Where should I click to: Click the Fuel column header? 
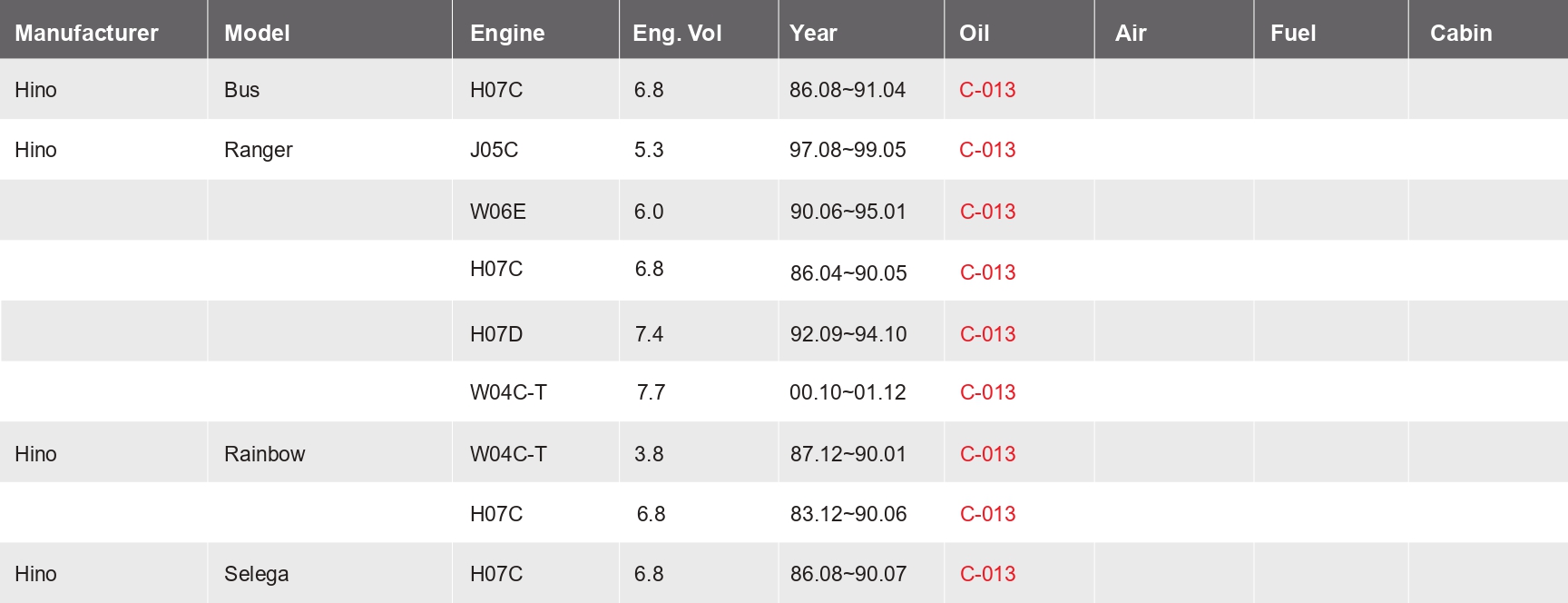tap(1292, 34)
